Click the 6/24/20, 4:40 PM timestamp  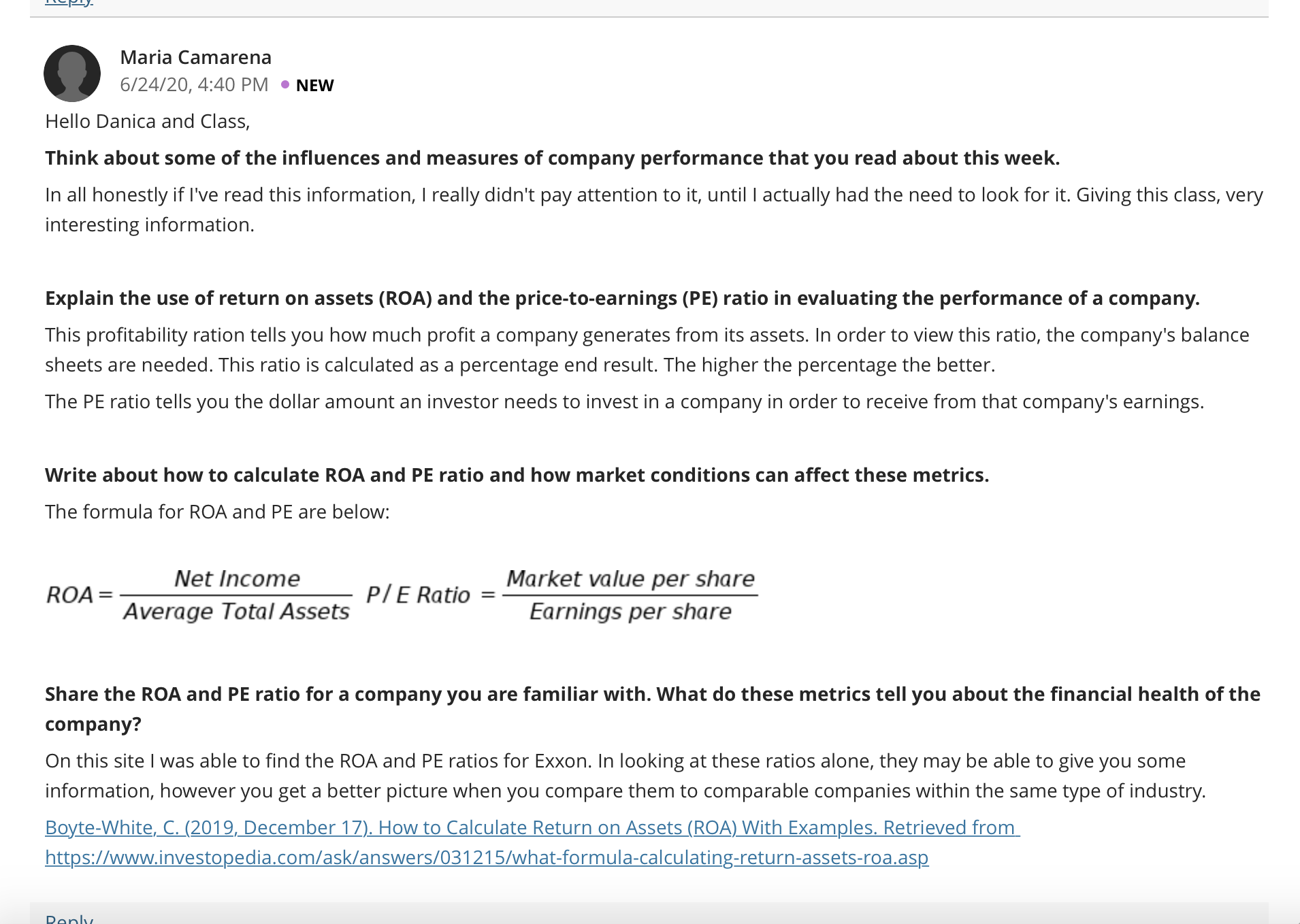(x=194, y=84)
